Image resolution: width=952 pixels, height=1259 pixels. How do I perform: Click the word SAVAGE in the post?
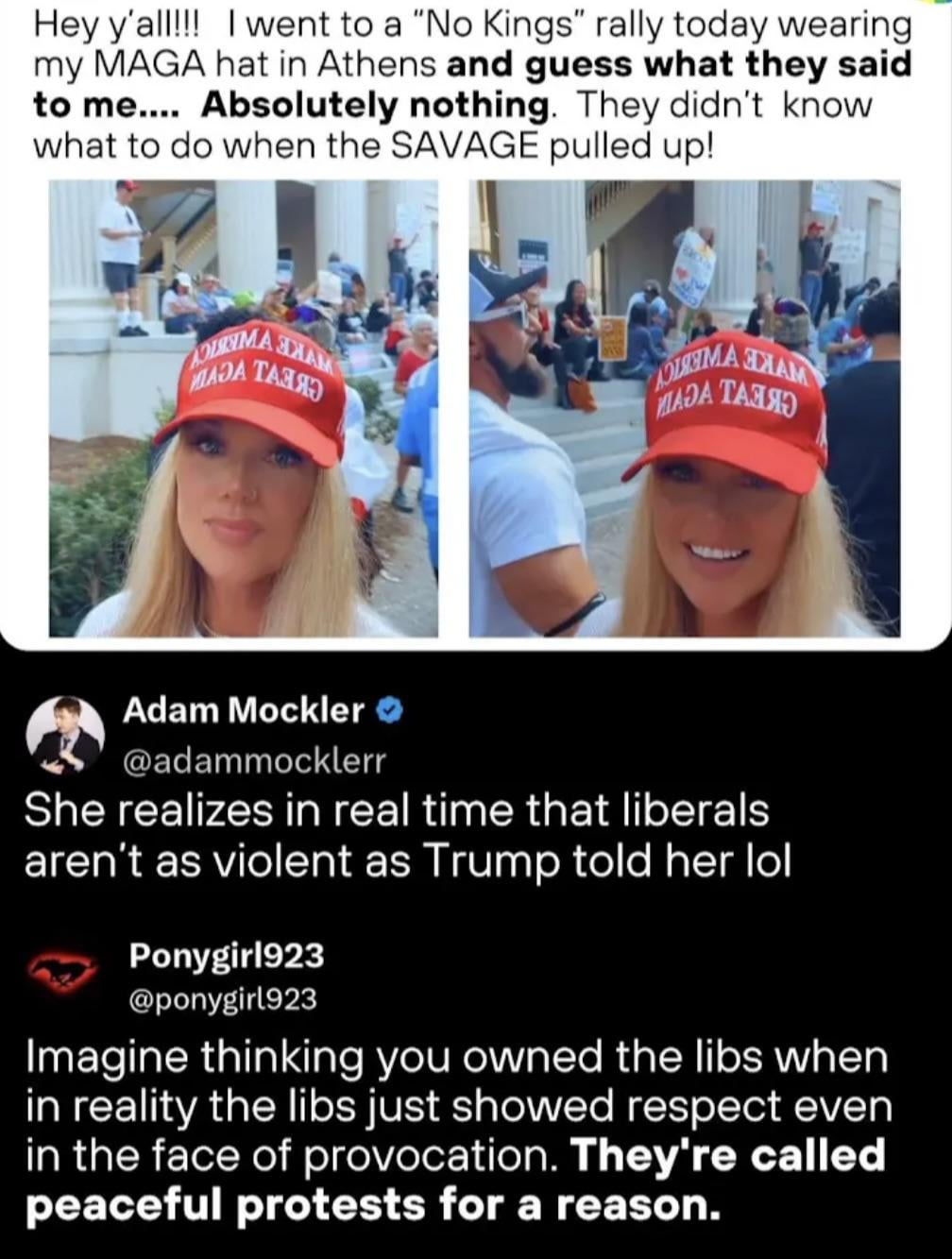tap(465, 145)
